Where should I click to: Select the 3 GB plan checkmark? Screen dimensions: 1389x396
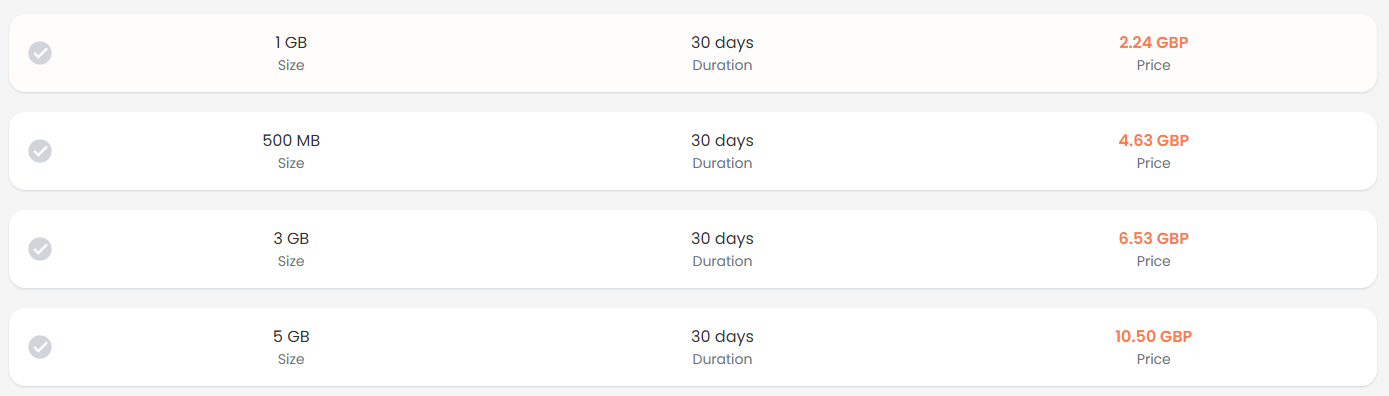[x=40, y=249]
